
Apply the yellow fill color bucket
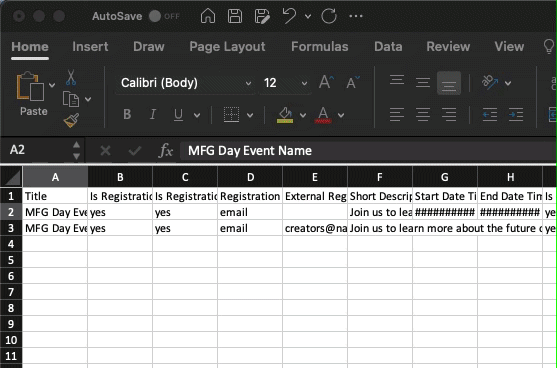(x=285, y=115)
